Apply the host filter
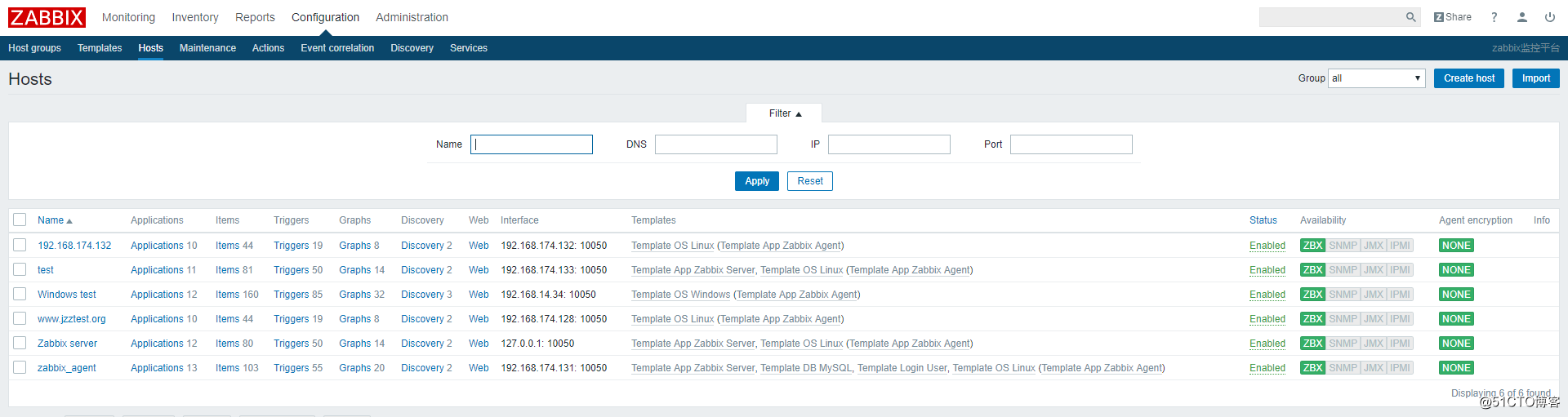Viewport: 1568px width, 417px height. 757,181
